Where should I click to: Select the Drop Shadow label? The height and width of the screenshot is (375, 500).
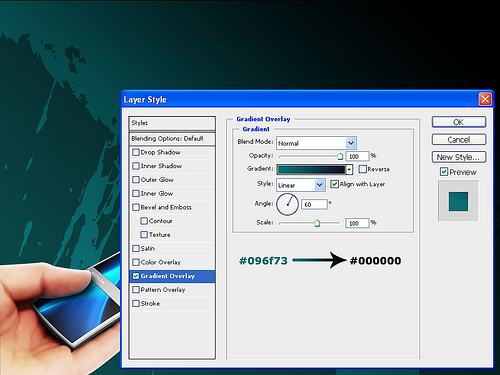pos(160,152)
